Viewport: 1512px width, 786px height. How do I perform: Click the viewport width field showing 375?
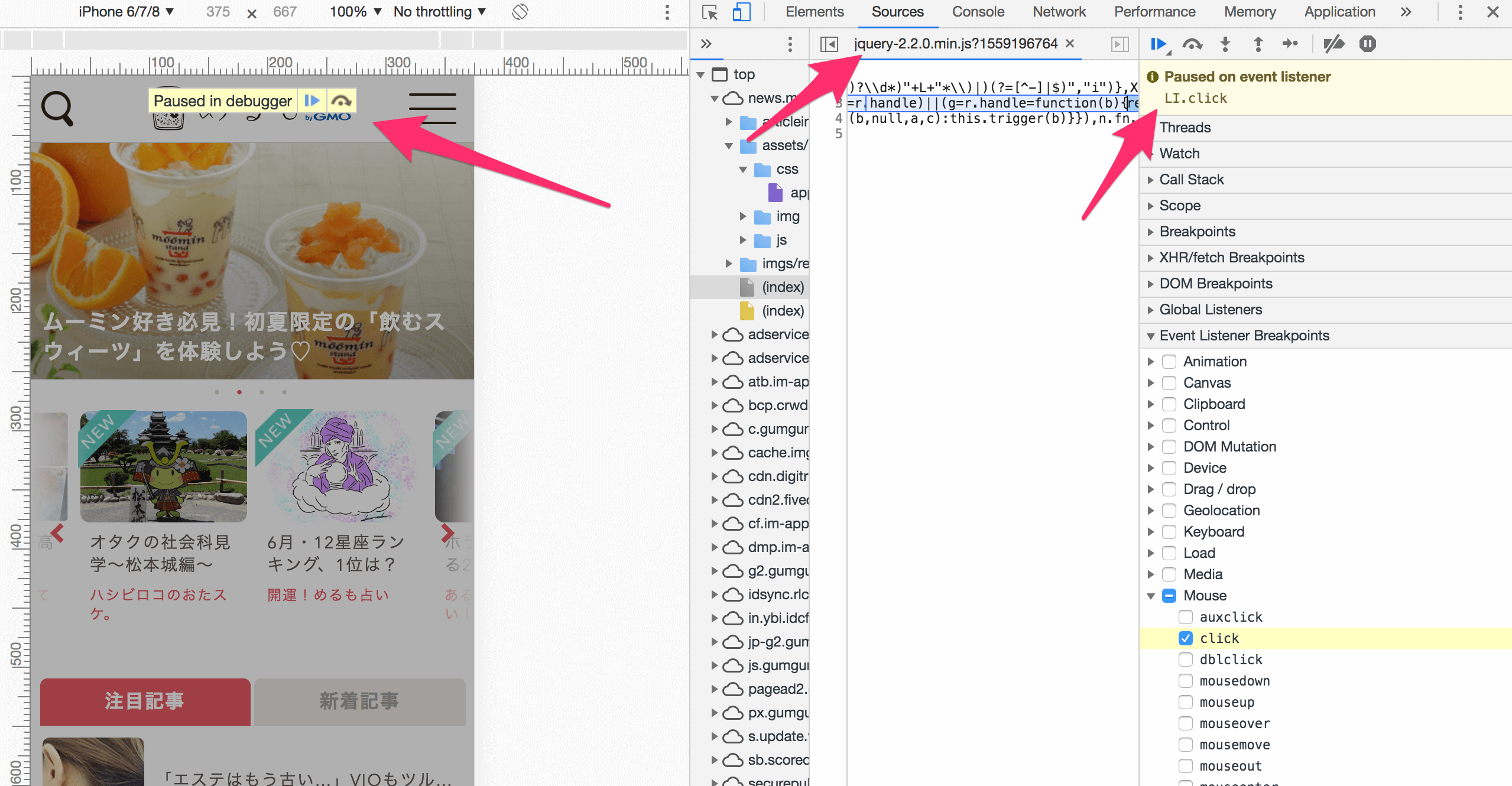(218, 12)
